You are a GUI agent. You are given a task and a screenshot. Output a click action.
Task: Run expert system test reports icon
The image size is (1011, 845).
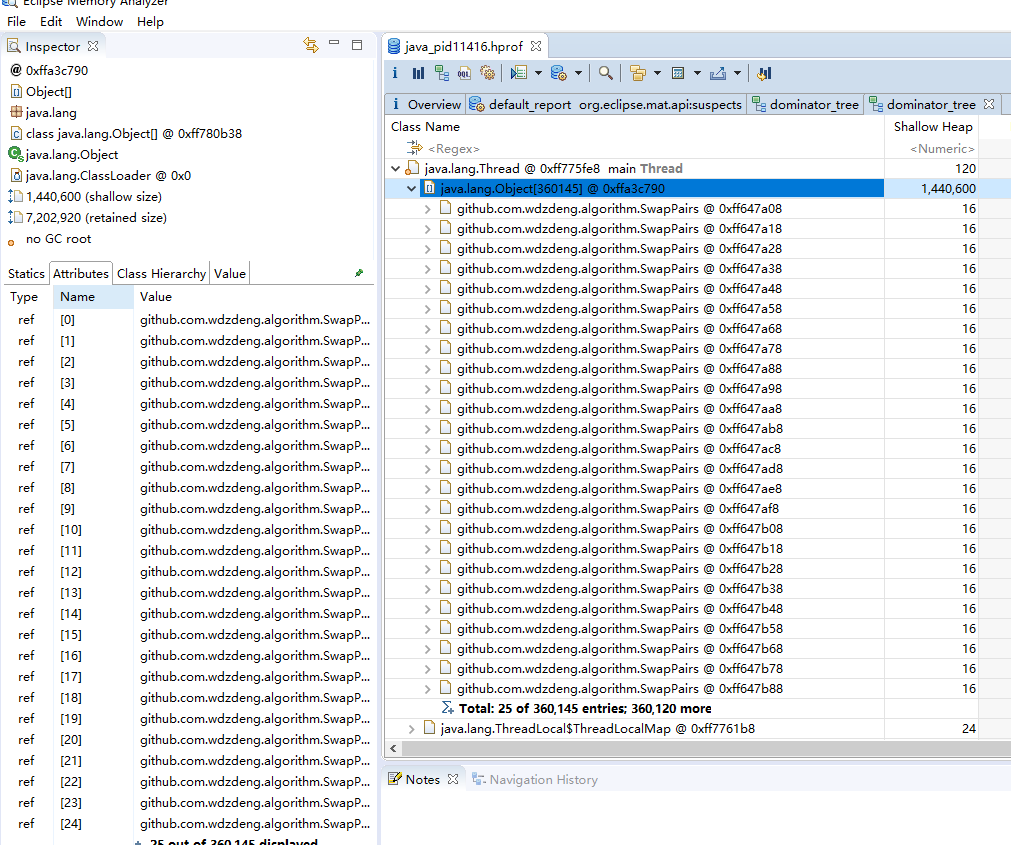click(x=518, y=73)
